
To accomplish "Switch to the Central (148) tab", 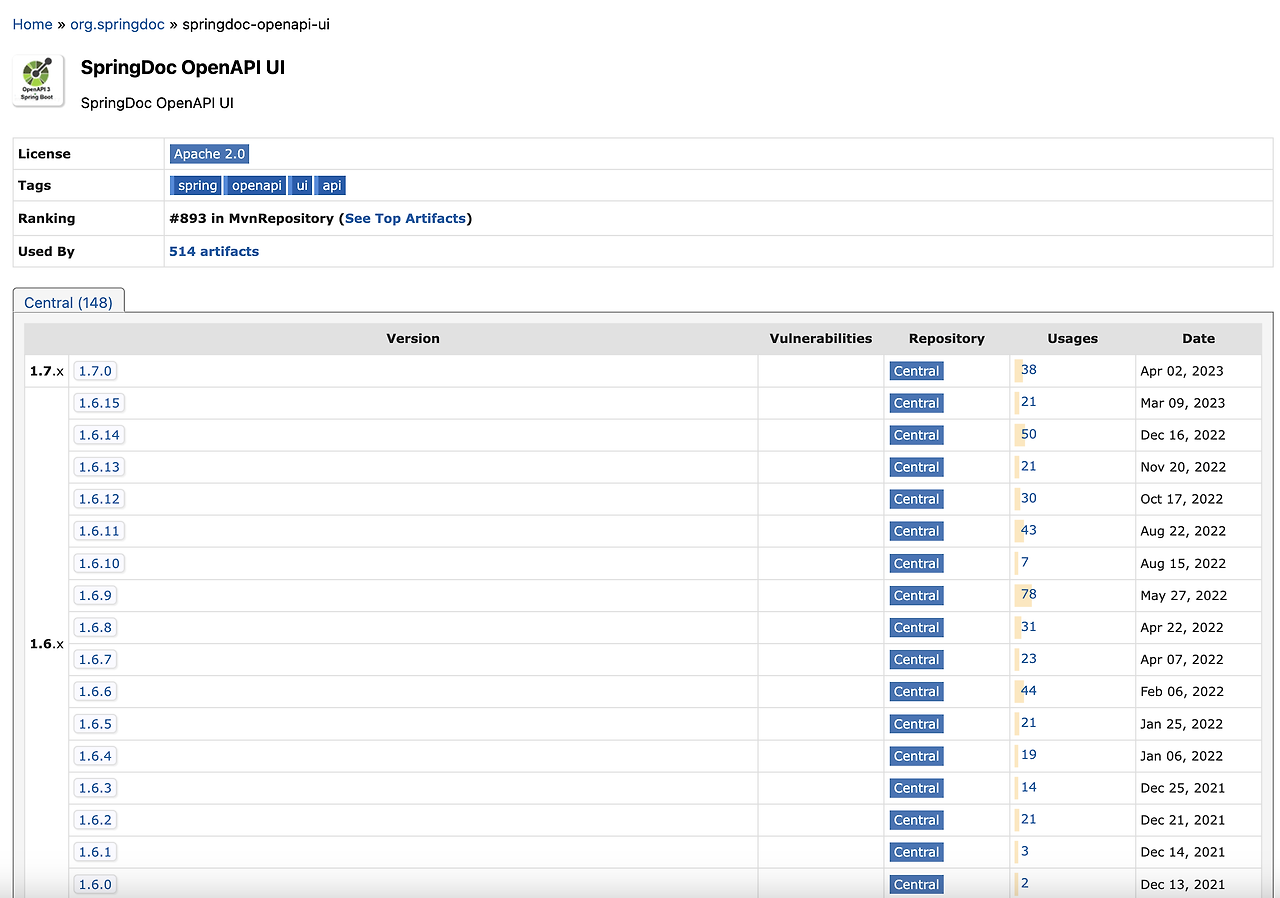I will [x=68, y=302].
